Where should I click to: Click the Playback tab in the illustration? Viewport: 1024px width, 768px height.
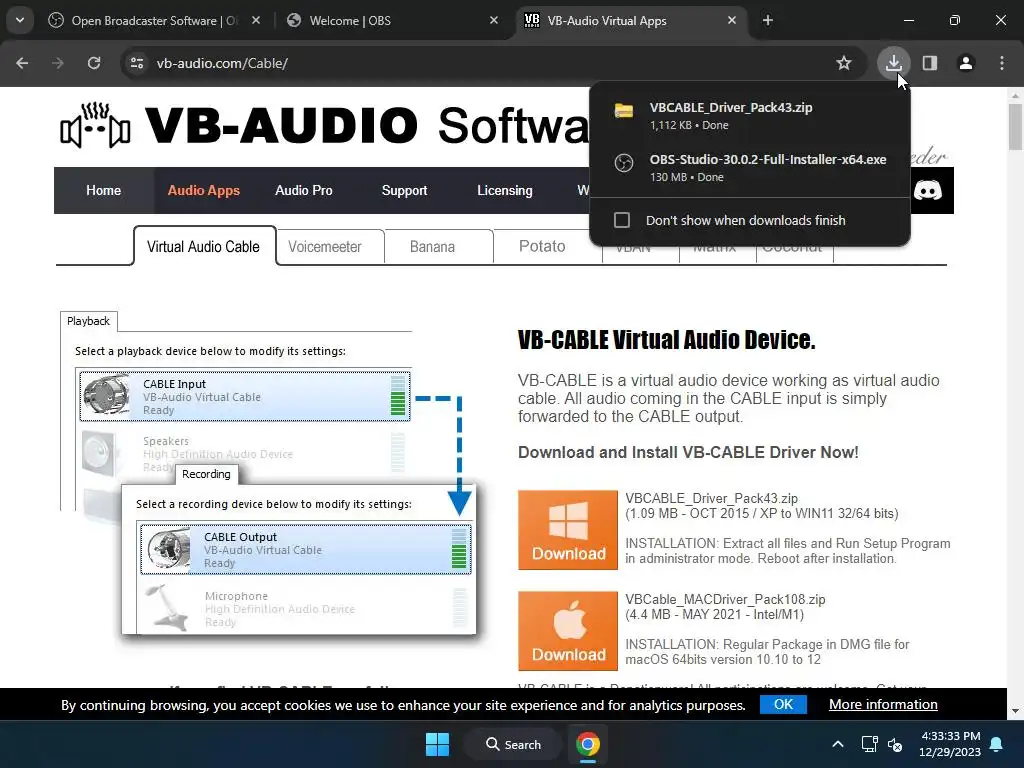coord(89,321)
